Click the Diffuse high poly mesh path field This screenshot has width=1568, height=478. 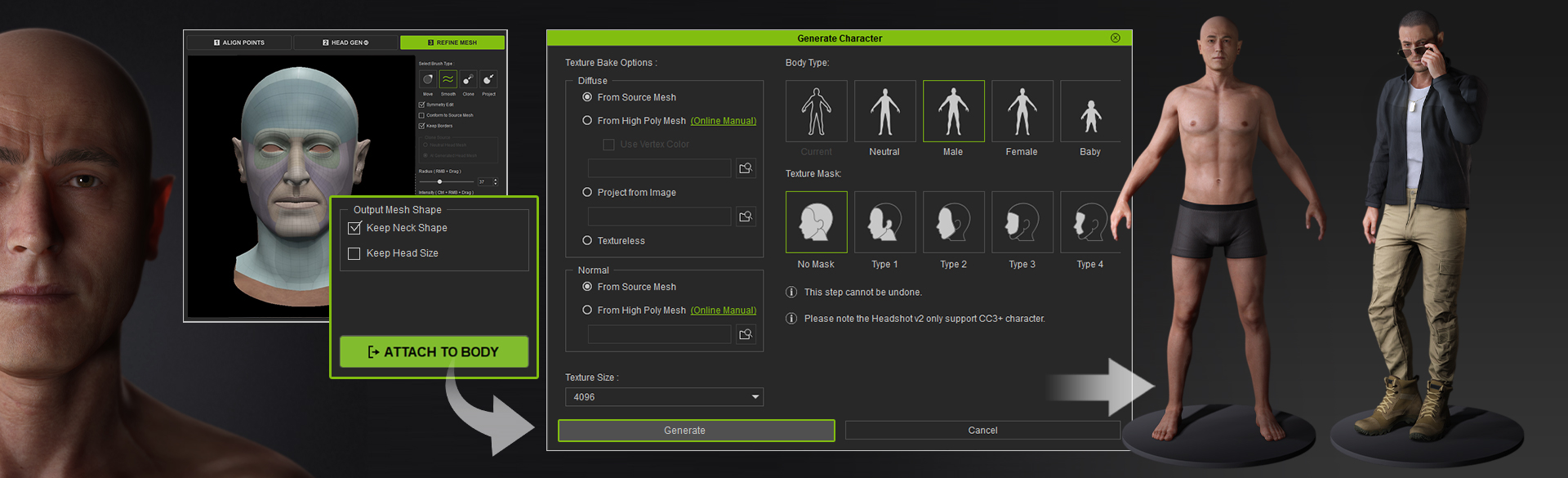tap(659, 168)
